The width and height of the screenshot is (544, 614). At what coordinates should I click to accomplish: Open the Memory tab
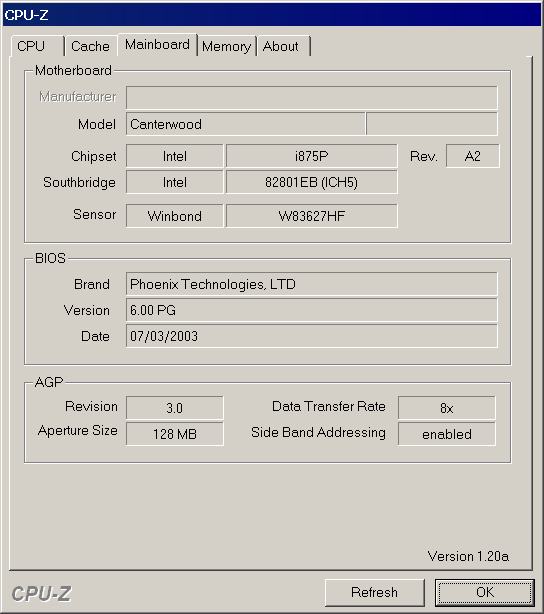[227, 46]
